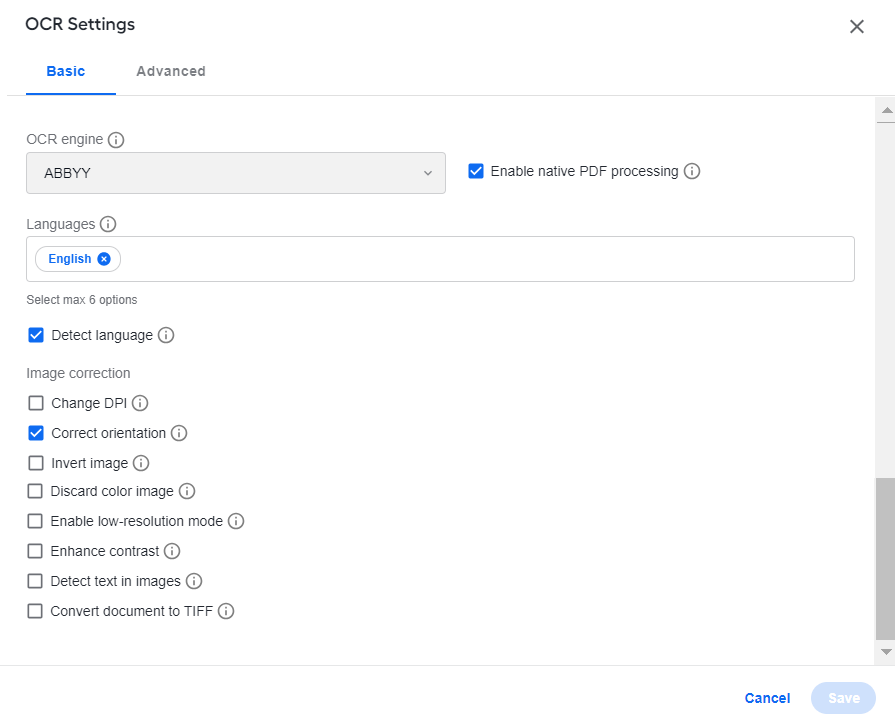This screenshot has height=722, width=895.
Task: Click info icon next to Enhance contrast
Action: 172,551
